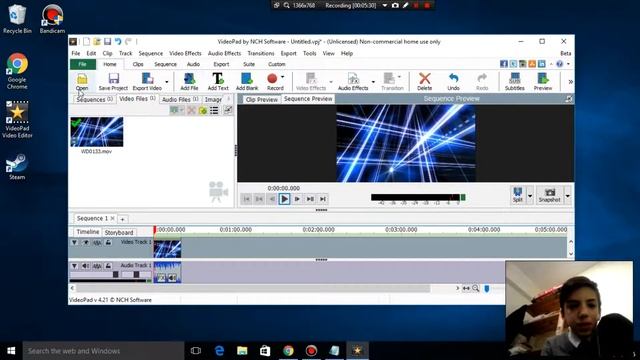Play the sequence preview
Viewport: 640px width, 360px height.
[x=284, y=199]
